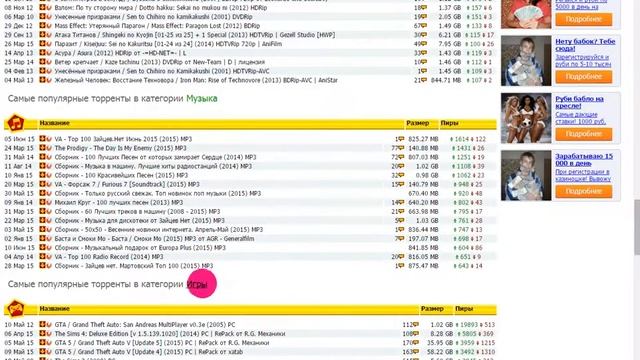This screenshot has width=640, height=360.
Task: Open comments icon for The Prodigy row
Action: pyautogui.click(x=401, y=148)
